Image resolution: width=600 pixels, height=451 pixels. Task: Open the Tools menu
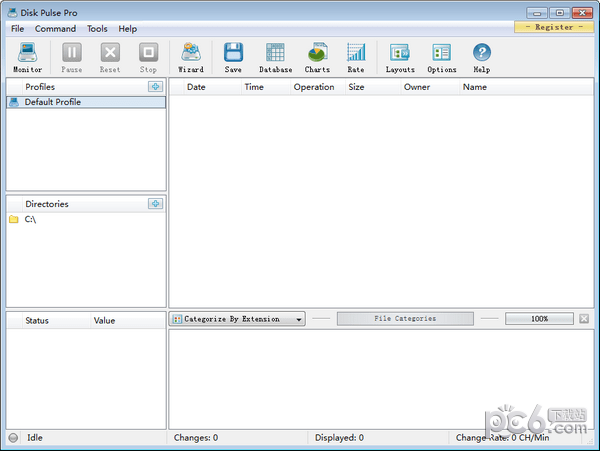click(97, 29)
